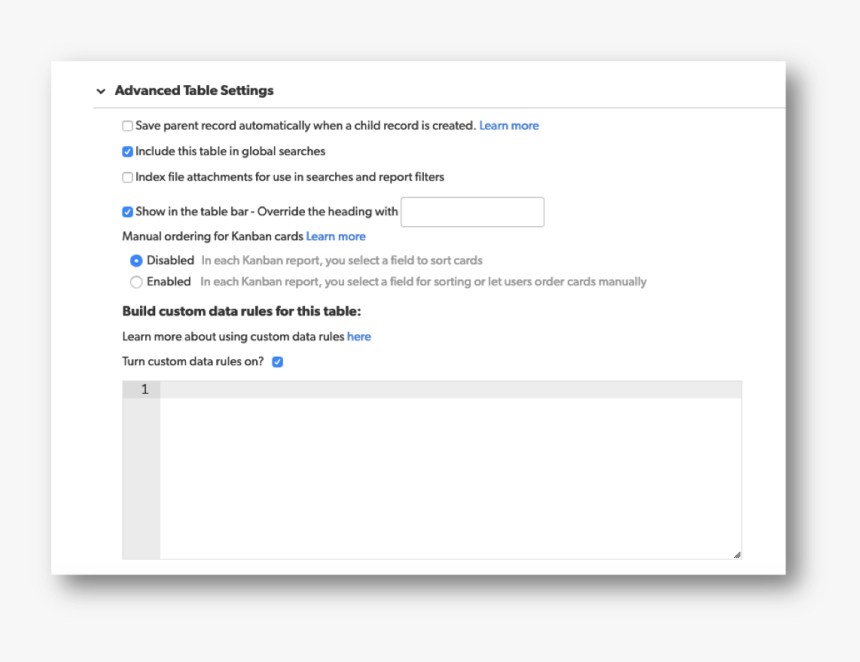Select the Disabled radio button for Kanban ordering
This screenshot has width=860, height=662.
pos(136,260)
